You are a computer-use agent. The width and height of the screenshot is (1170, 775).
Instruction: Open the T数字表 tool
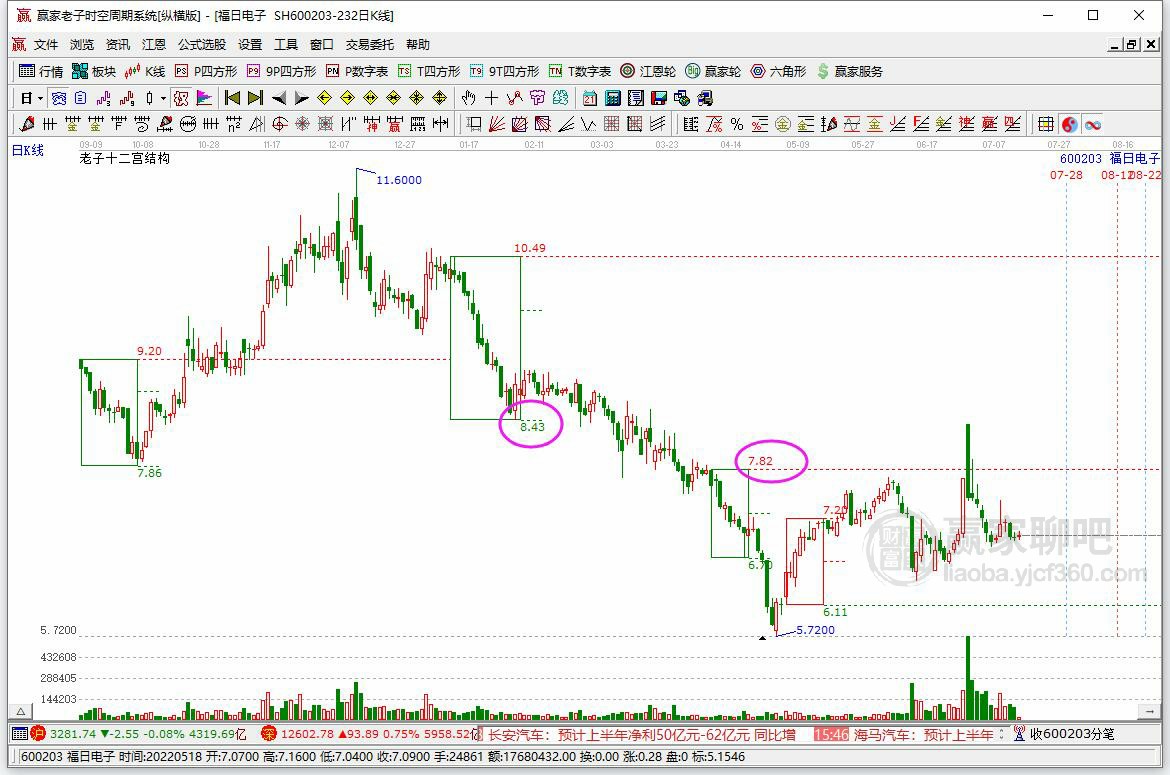coord(580,71)
